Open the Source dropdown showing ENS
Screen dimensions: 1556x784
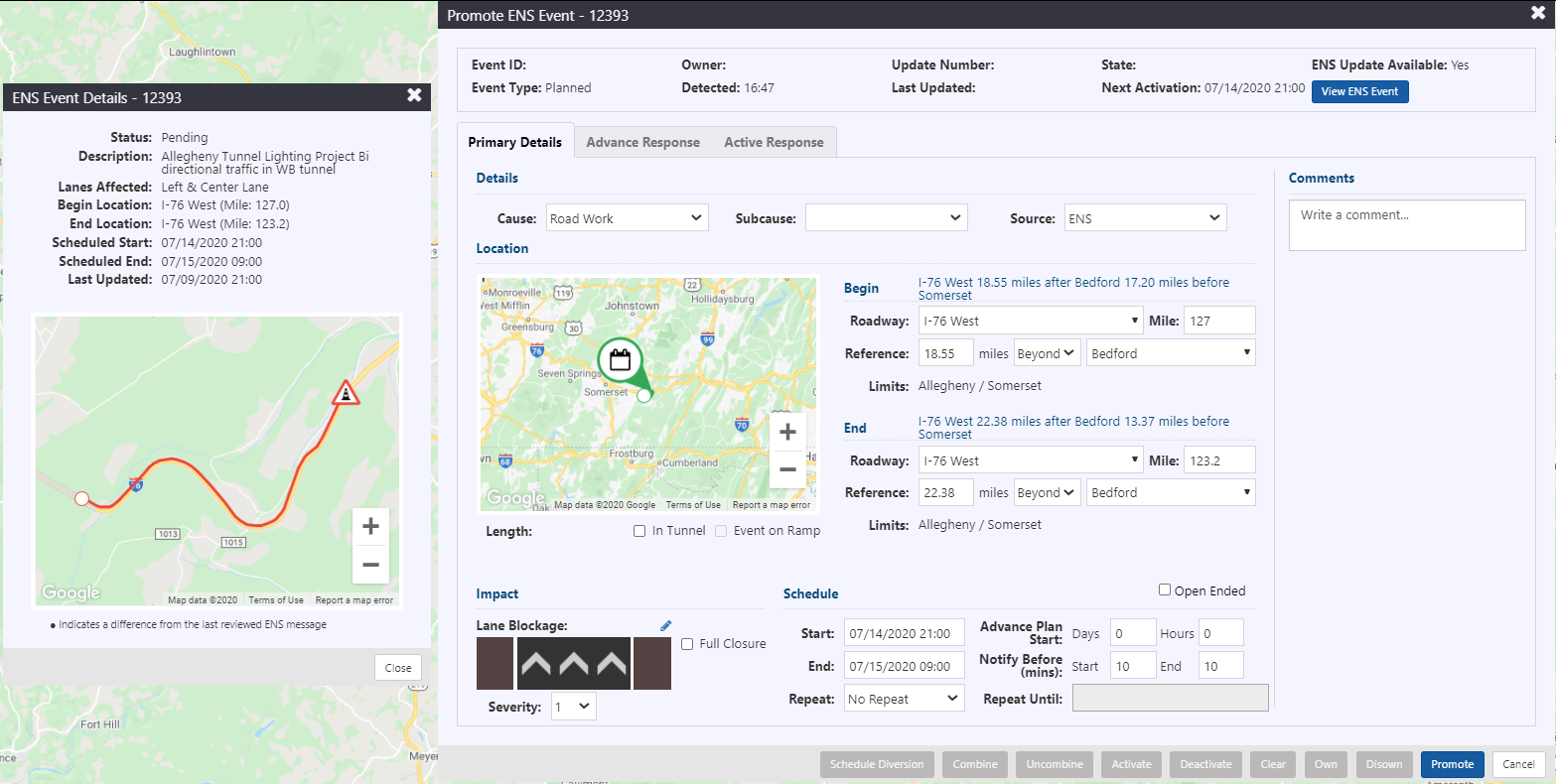[x=1146, y=218]
